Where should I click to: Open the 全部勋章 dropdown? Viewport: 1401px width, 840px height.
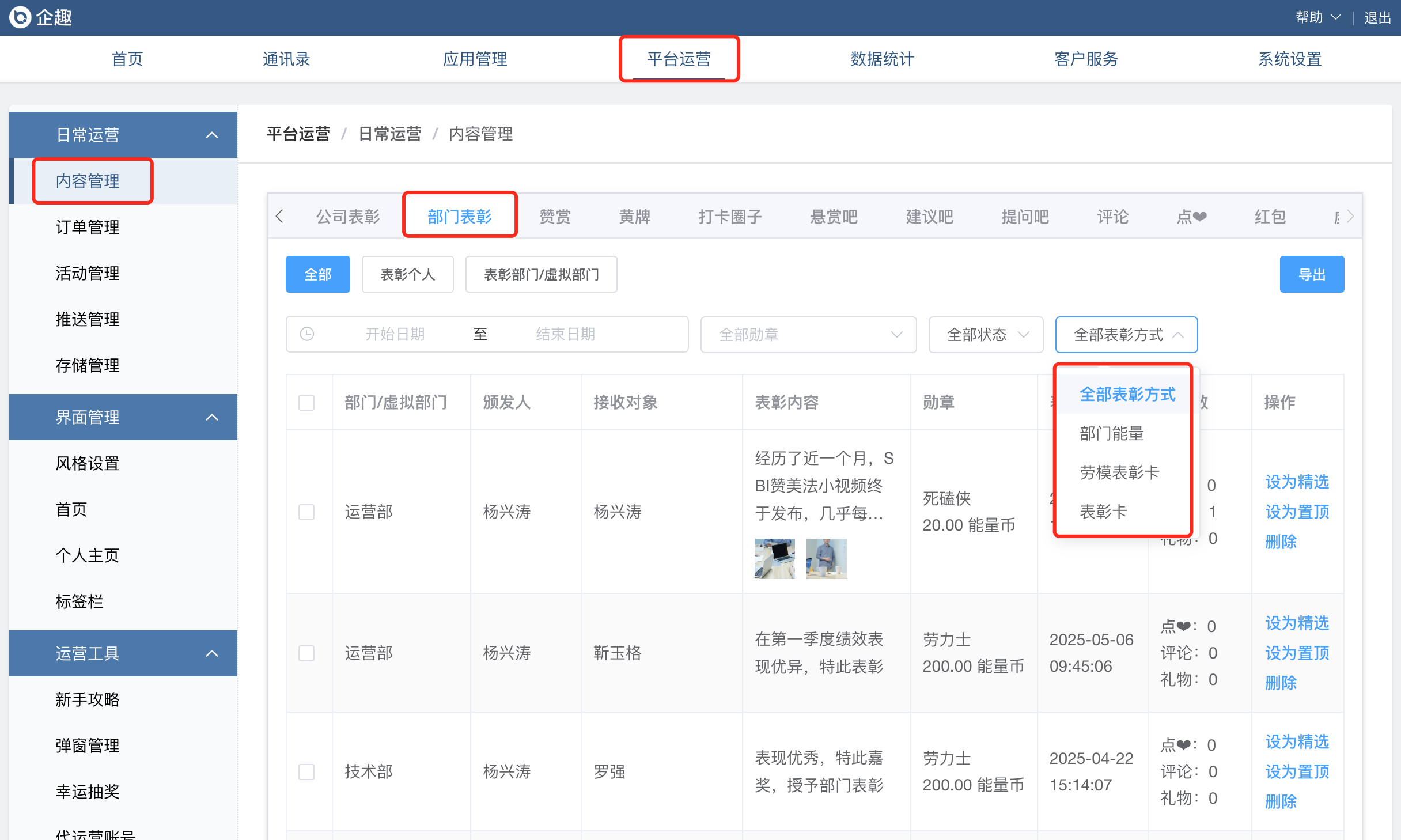[x=808, y=334]
